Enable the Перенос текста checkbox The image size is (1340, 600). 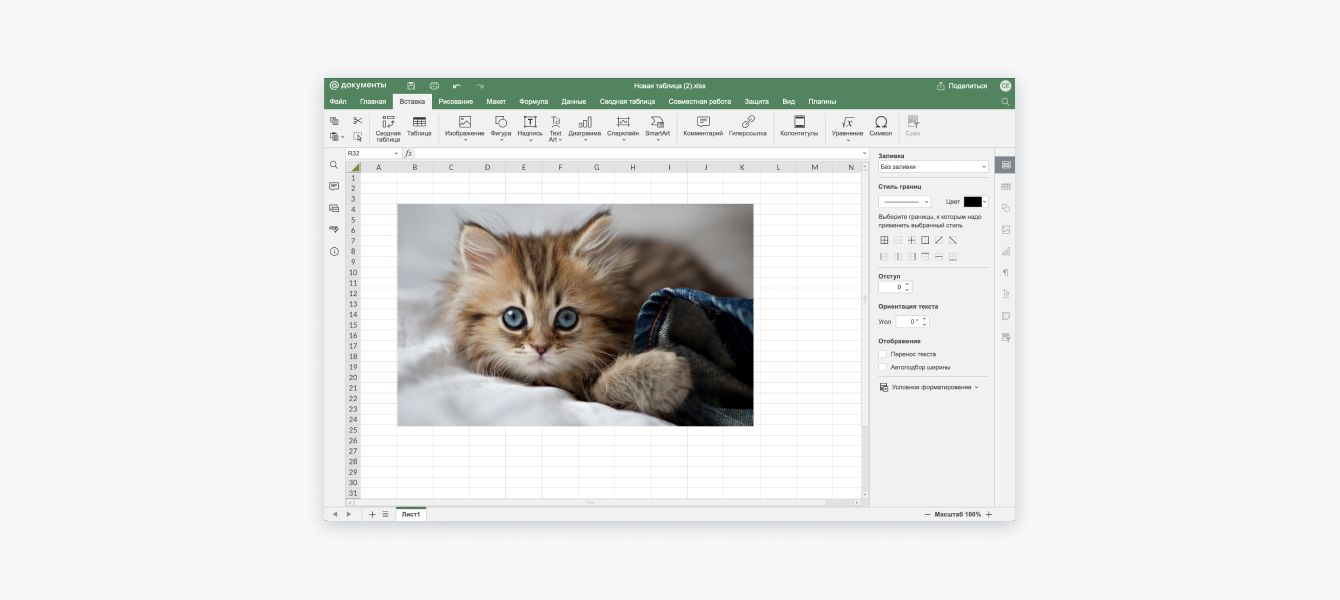point(883,354)
